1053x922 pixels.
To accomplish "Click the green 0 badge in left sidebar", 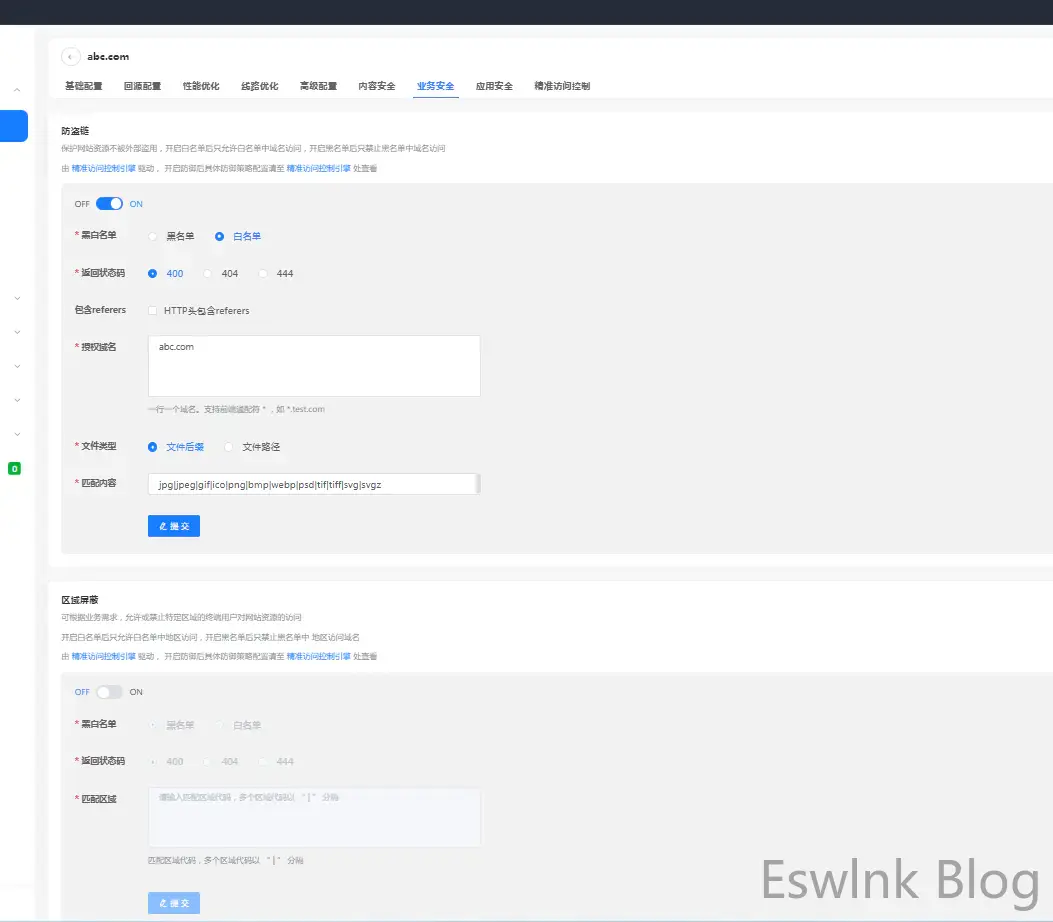I will [14, 468].
